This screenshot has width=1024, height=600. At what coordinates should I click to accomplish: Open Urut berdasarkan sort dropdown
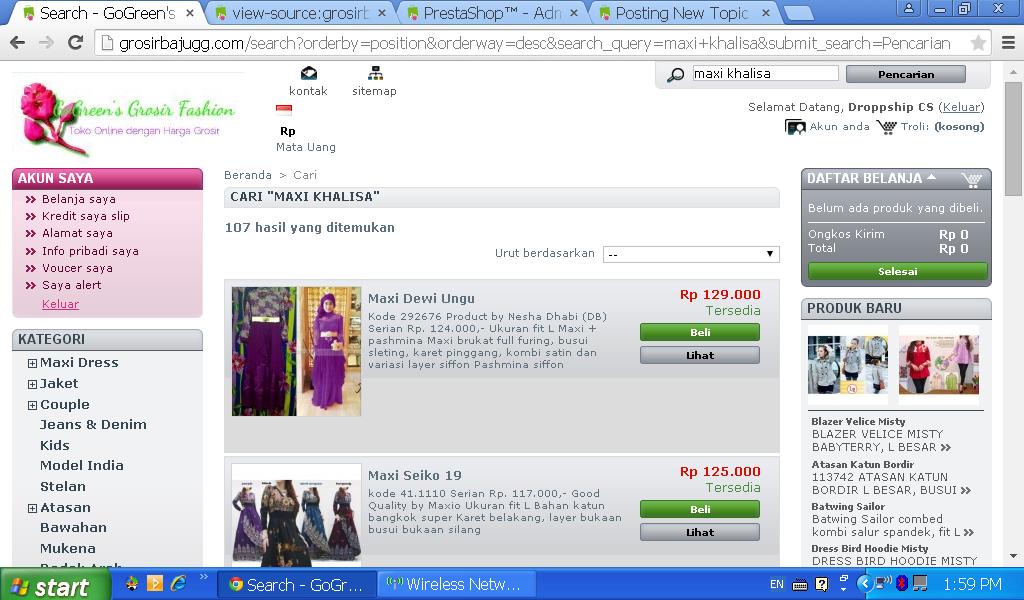691,254
